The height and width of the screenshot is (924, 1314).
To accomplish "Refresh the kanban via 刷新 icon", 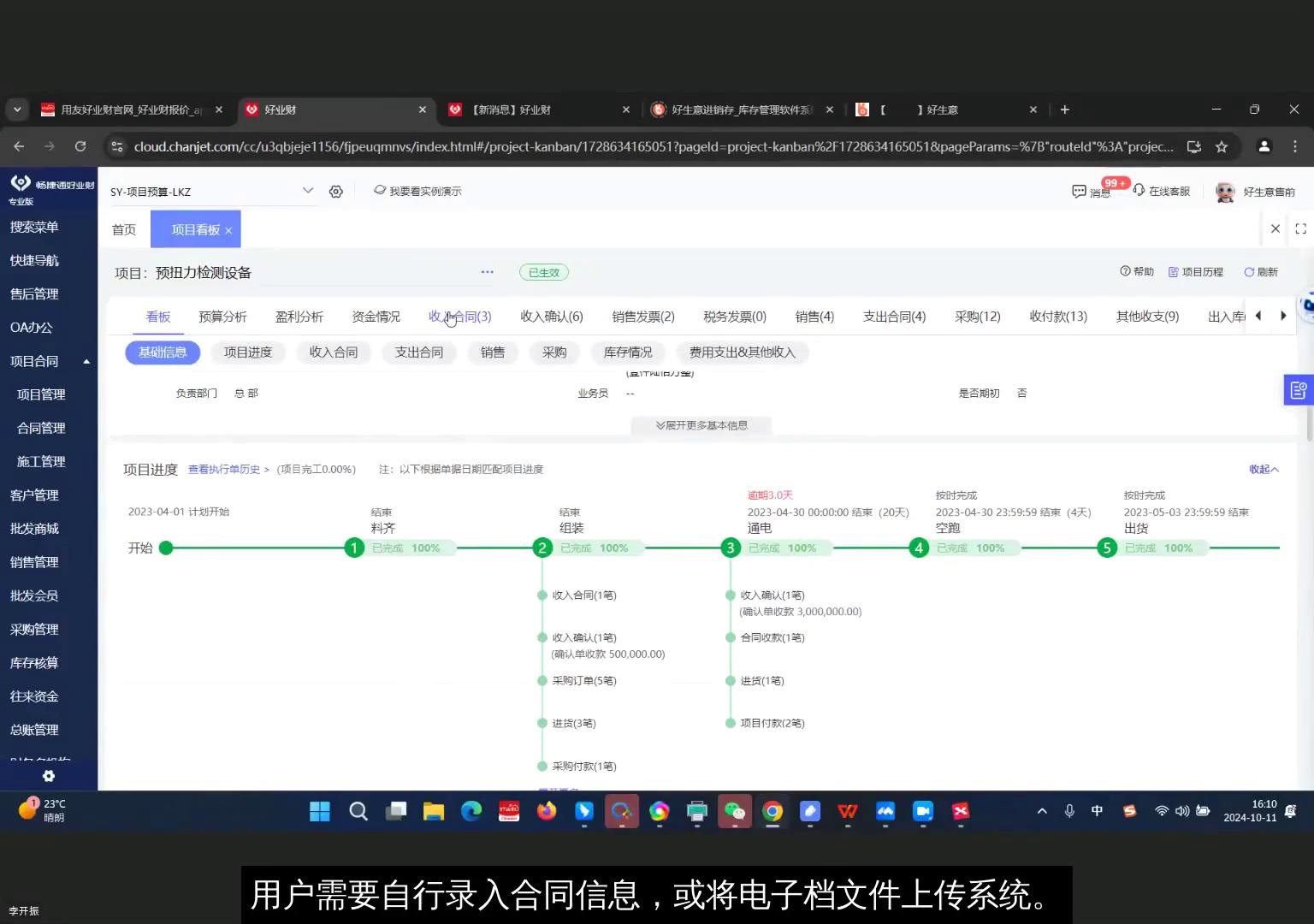I will (1260, 271).
